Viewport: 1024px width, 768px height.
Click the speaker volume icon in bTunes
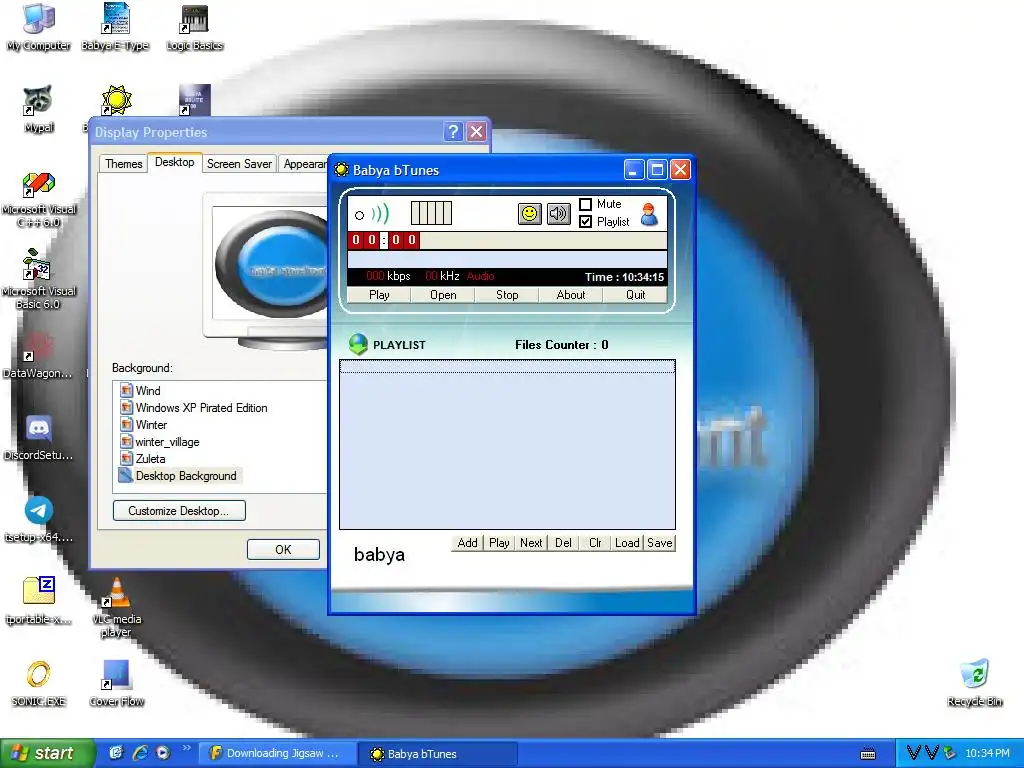pos(558,214)
